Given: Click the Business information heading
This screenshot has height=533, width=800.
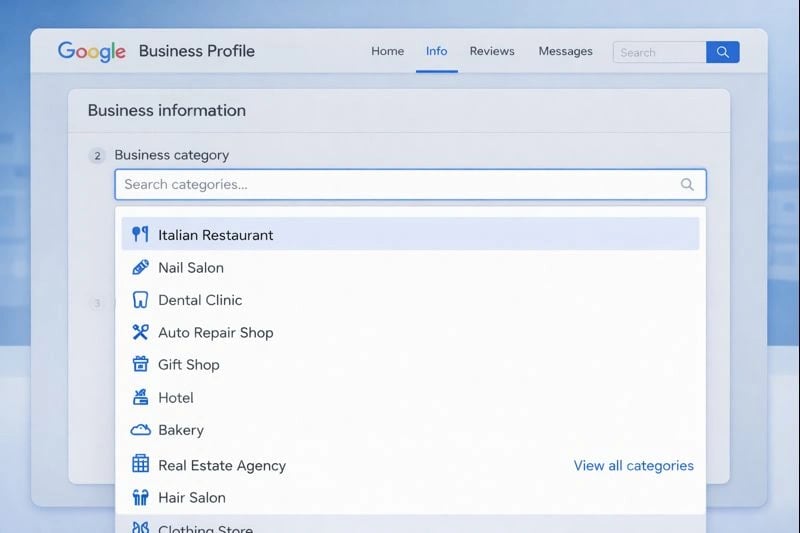Looking at the screenshot, I should click(167, 110).
